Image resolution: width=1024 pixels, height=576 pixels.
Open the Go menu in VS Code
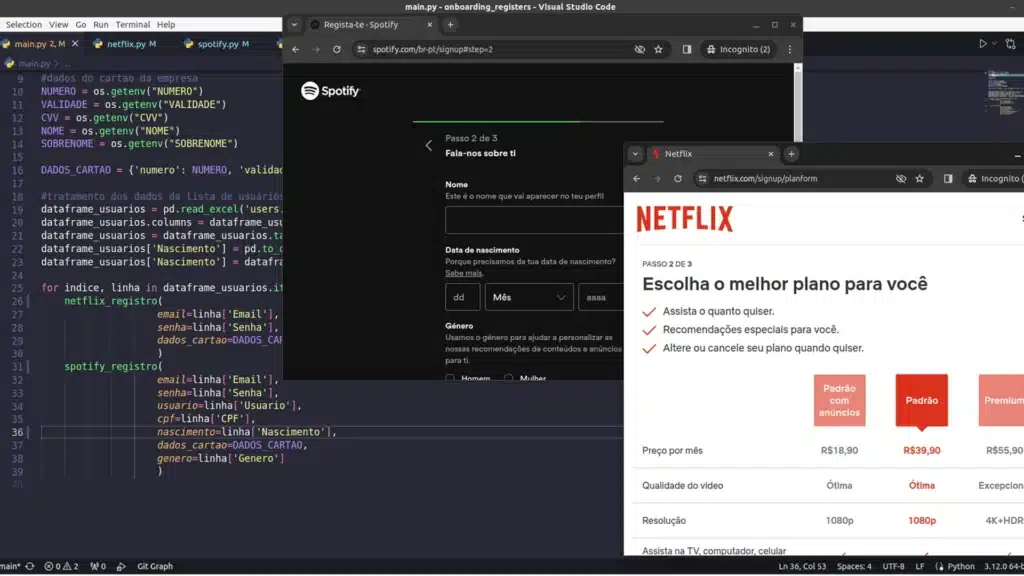(x=80, y=25)
